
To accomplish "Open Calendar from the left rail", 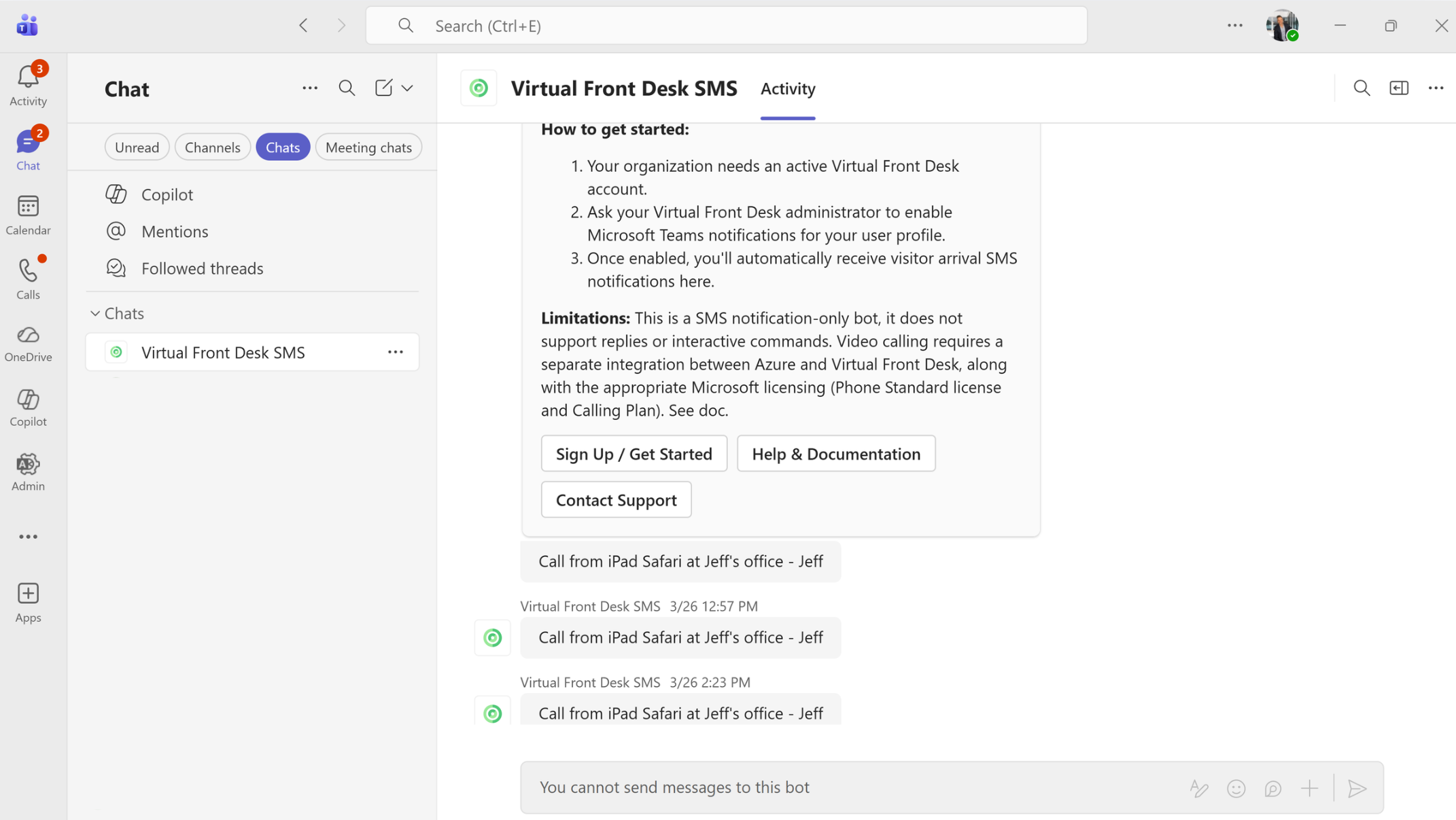I will (x=28, y=214).
